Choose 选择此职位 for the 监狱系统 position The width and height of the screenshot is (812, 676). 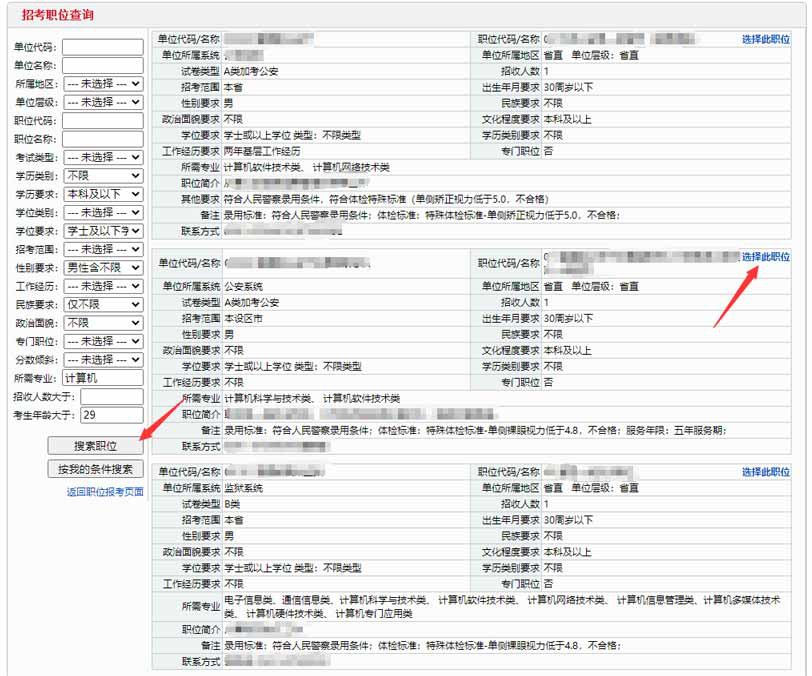pos(765,472)
